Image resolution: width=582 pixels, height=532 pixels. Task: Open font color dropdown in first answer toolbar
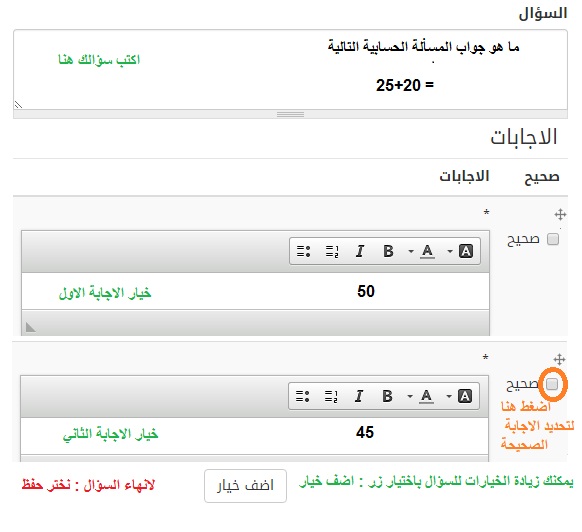pos(411,251)
